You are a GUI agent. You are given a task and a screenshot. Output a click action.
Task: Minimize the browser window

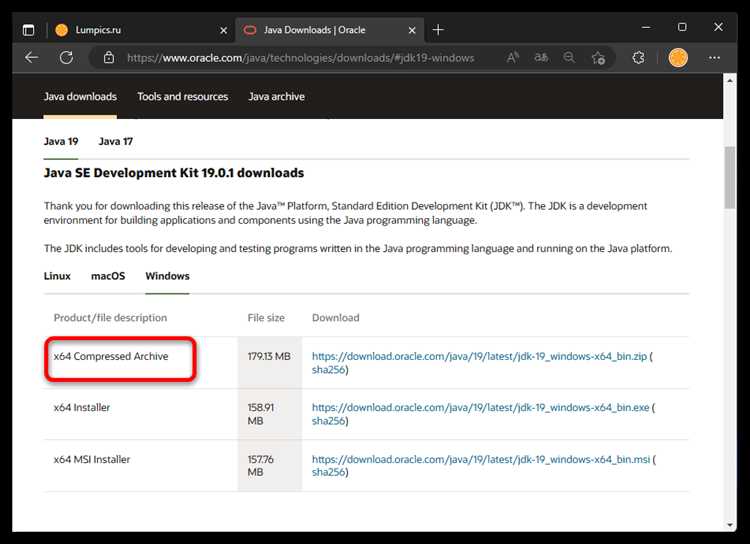pos(646,27)
